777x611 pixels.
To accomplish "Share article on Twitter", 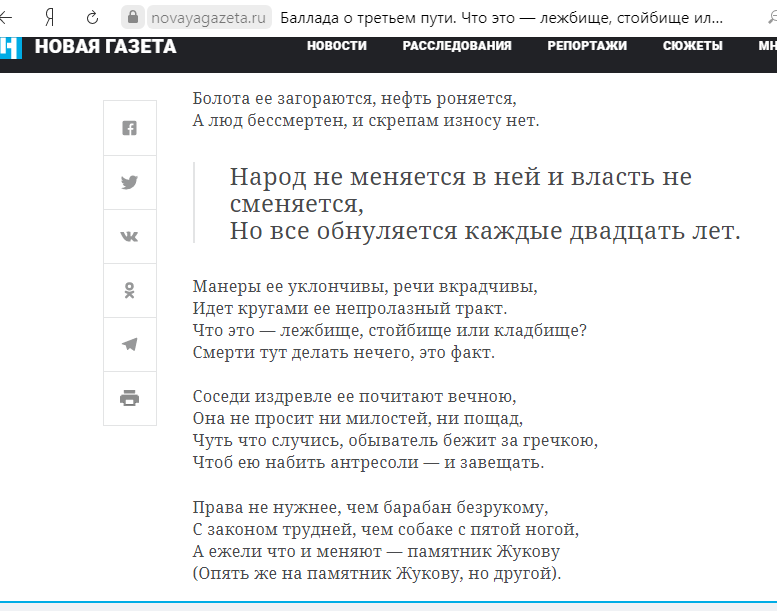I will click(x=130, y=182).
